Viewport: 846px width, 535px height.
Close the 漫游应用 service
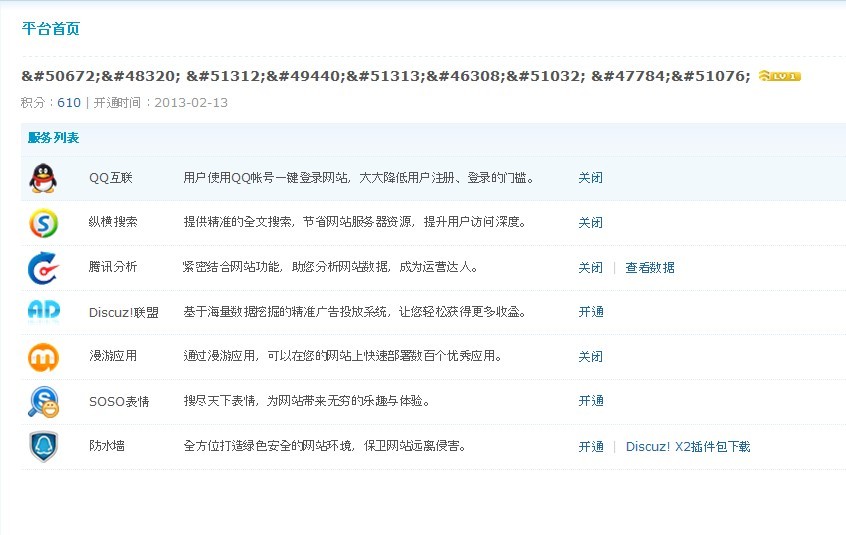[x=590, y=356]
